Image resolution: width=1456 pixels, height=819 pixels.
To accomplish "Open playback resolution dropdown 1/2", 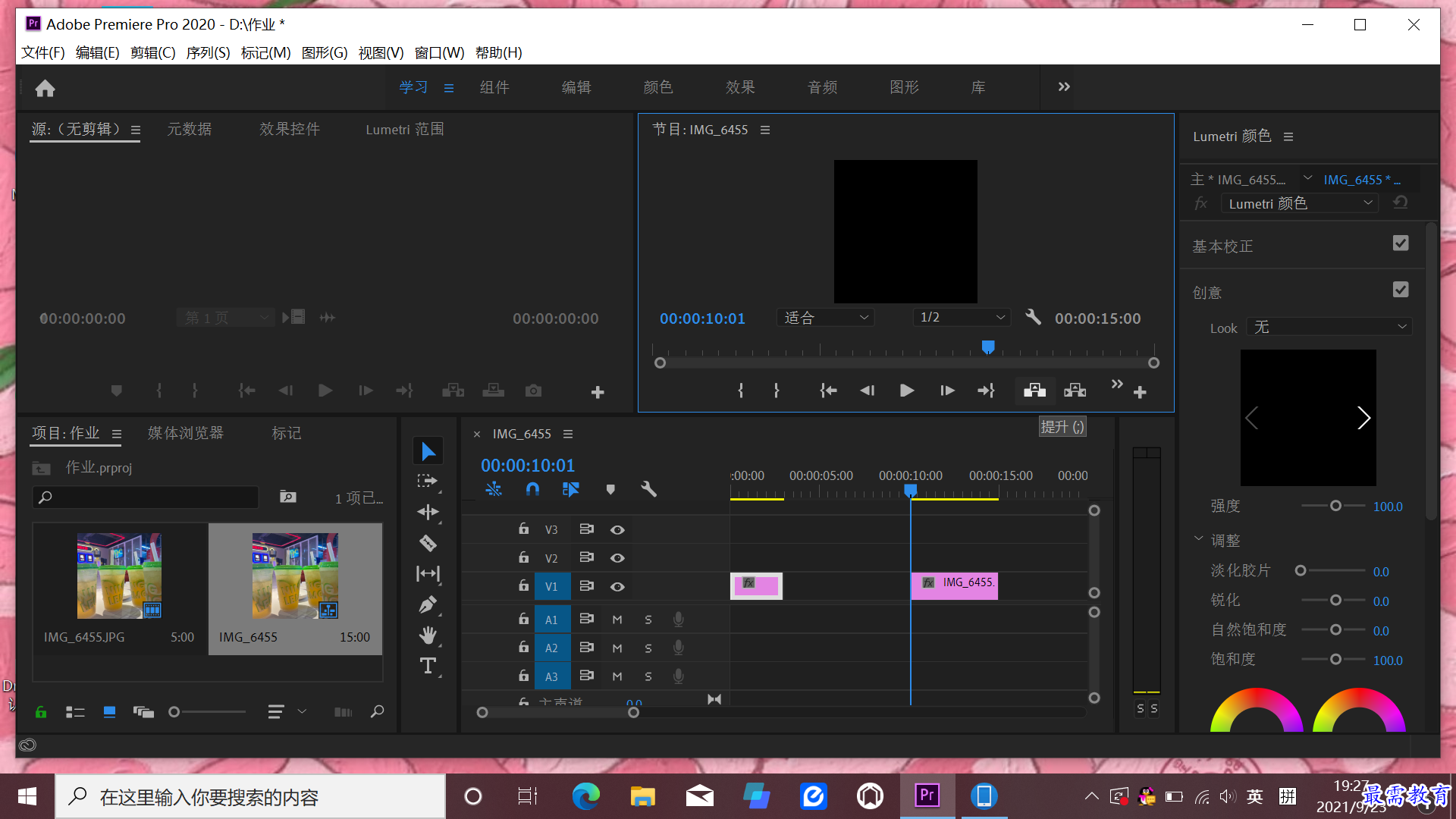I will (x=962, y=318).
